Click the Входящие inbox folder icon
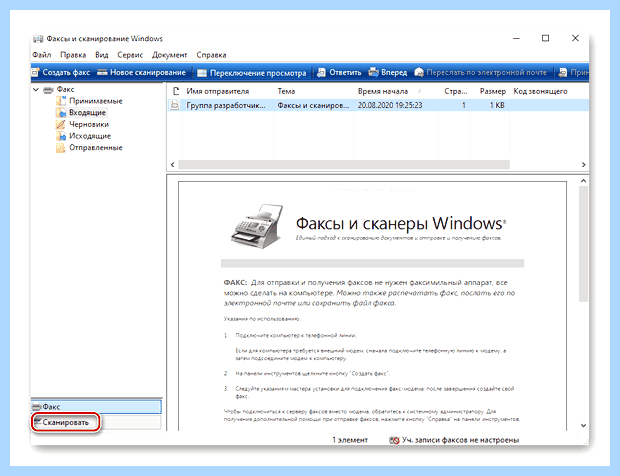 [60, 113]
